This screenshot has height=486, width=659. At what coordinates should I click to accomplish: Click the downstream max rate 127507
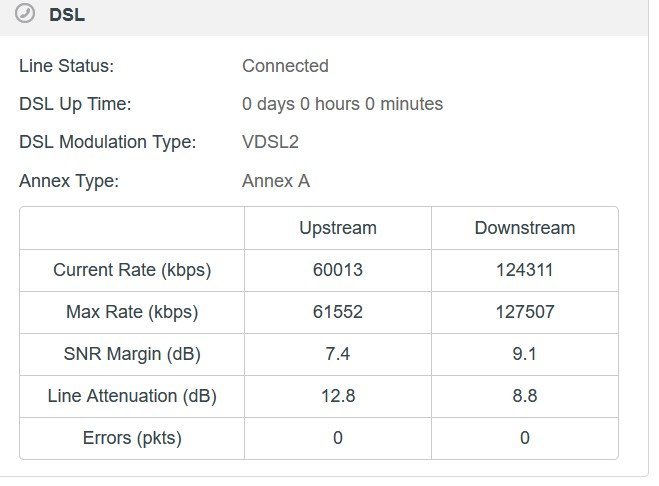525,312
